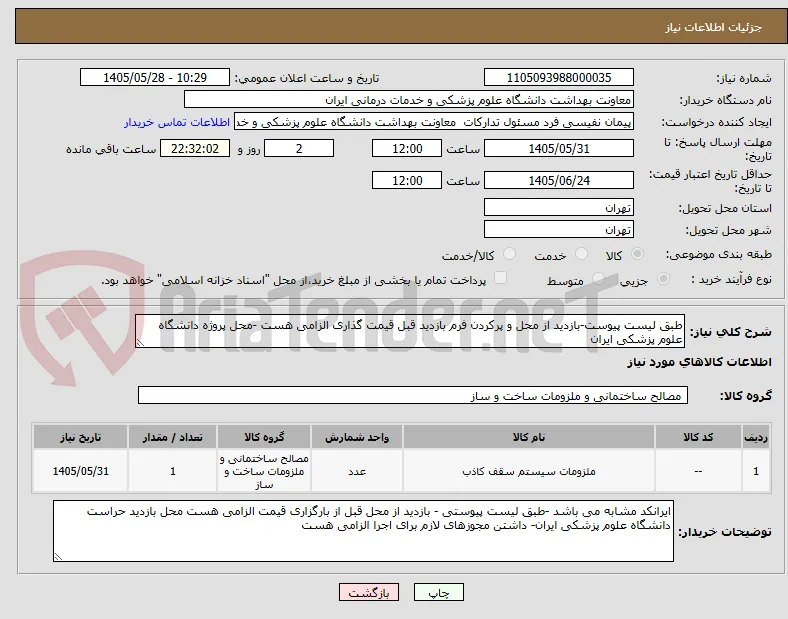Click the کد کالا column header
The width and height of the screenshot is (788, 619).
698,437
